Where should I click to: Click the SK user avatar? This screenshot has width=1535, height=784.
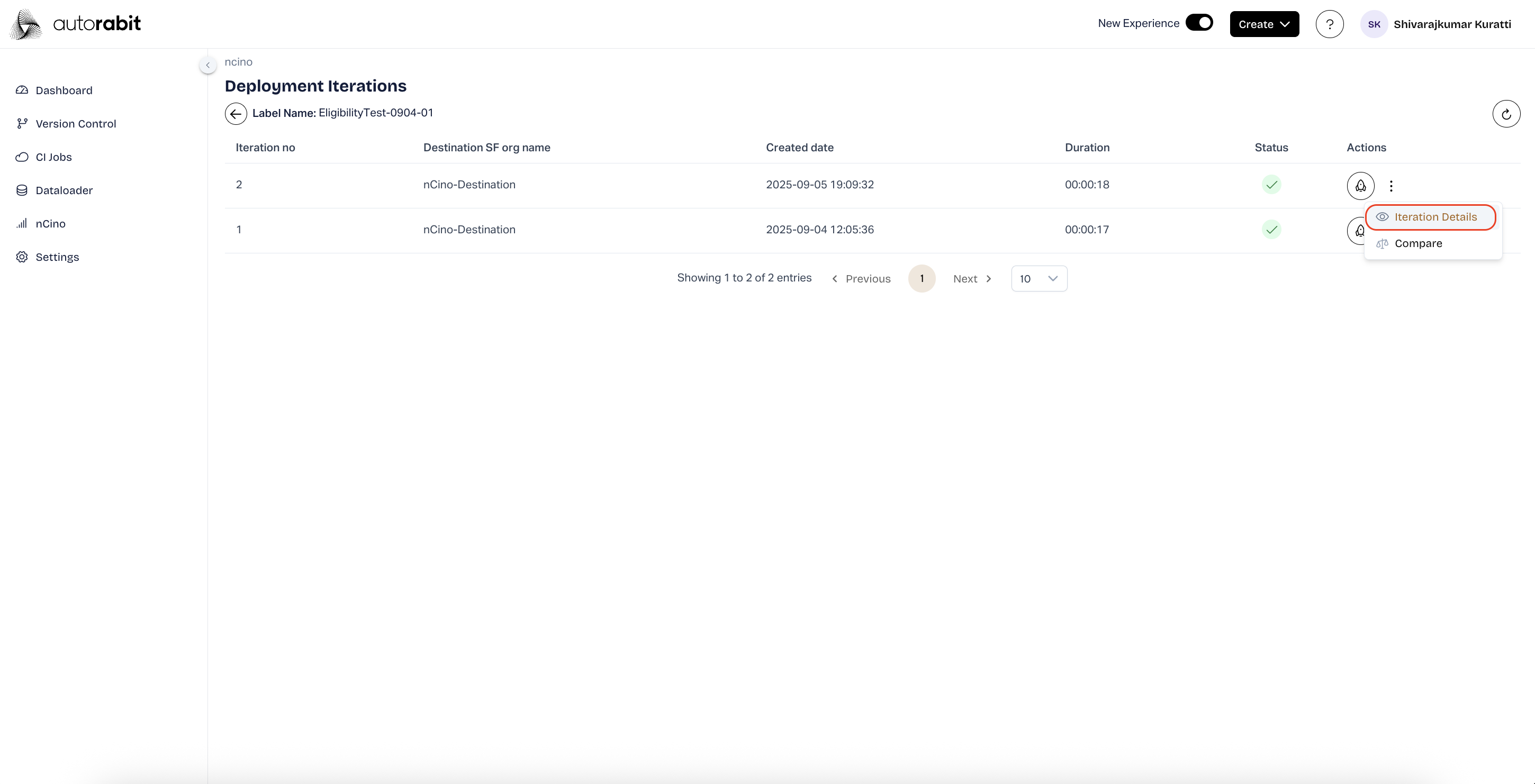click(x=1374, y=24)
